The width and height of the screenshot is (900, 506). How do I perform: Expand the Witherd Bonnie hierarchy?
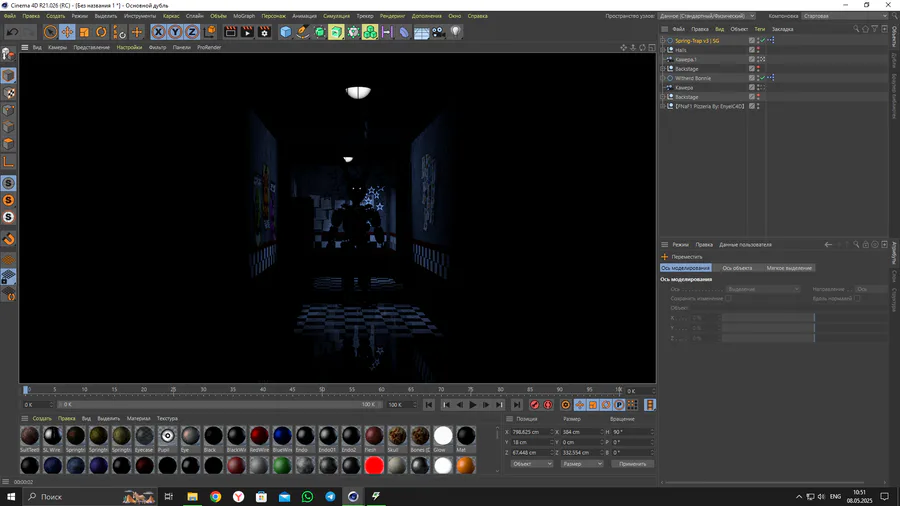tap(663, 78)
